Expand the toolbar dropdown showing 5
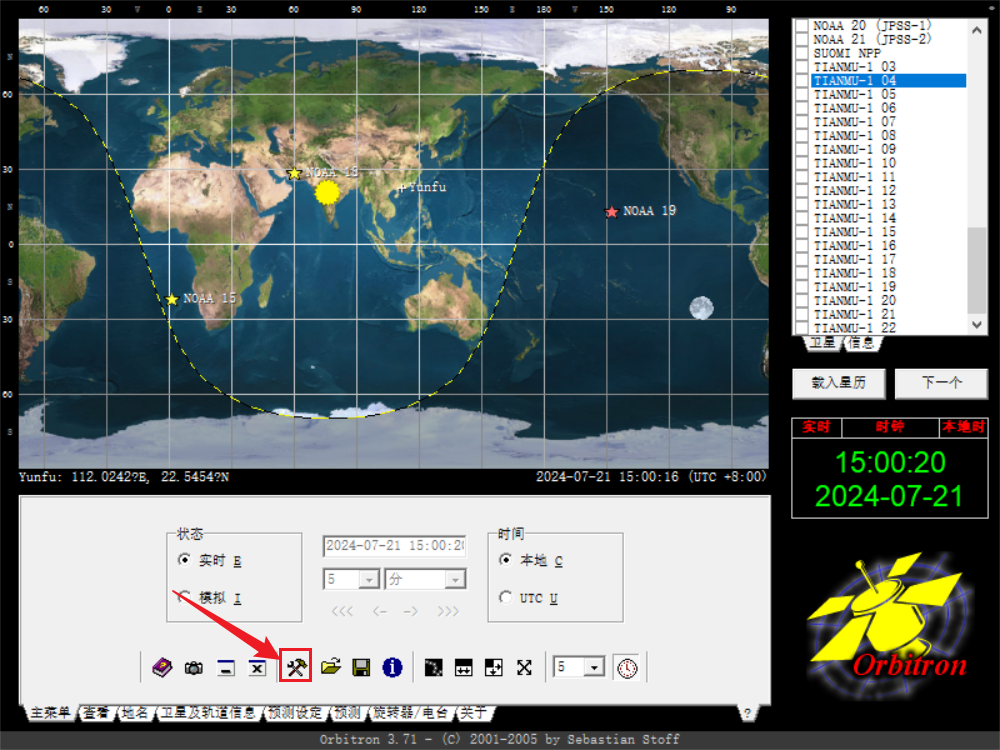Screen dimensions: 1000x750 [x=595, y=667]
